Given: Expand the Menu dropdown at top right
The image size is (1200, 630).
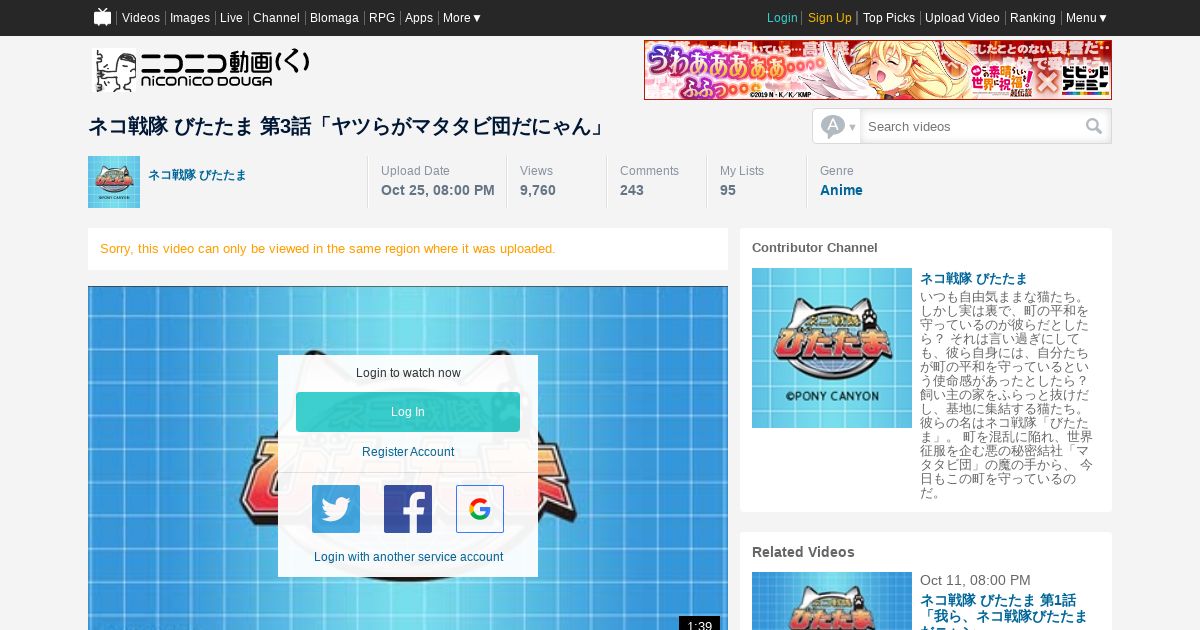Looking at the screenshot, I should click(1087, 18).
